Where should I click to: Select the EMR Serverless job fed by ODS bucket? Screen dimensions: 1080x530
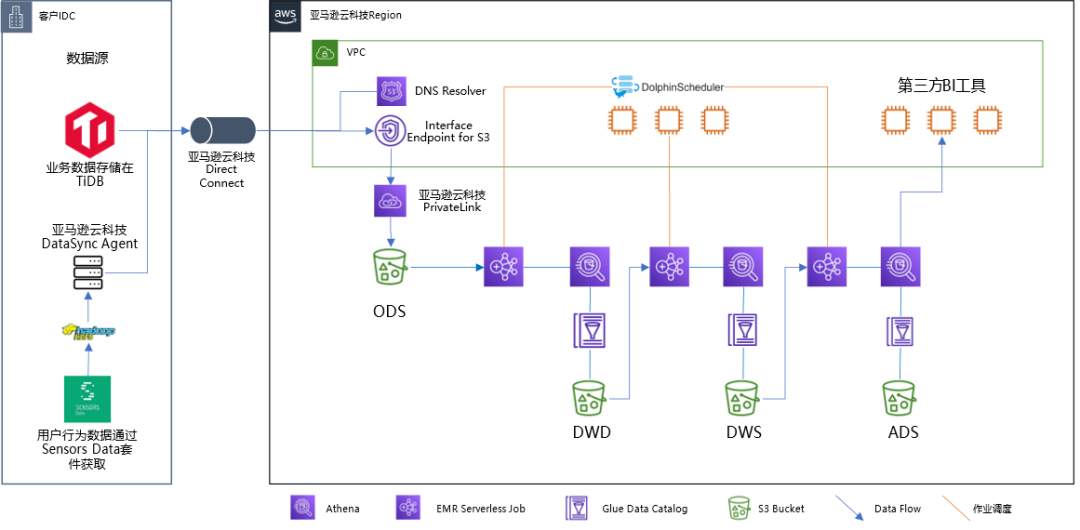click(x=504, y=266)
